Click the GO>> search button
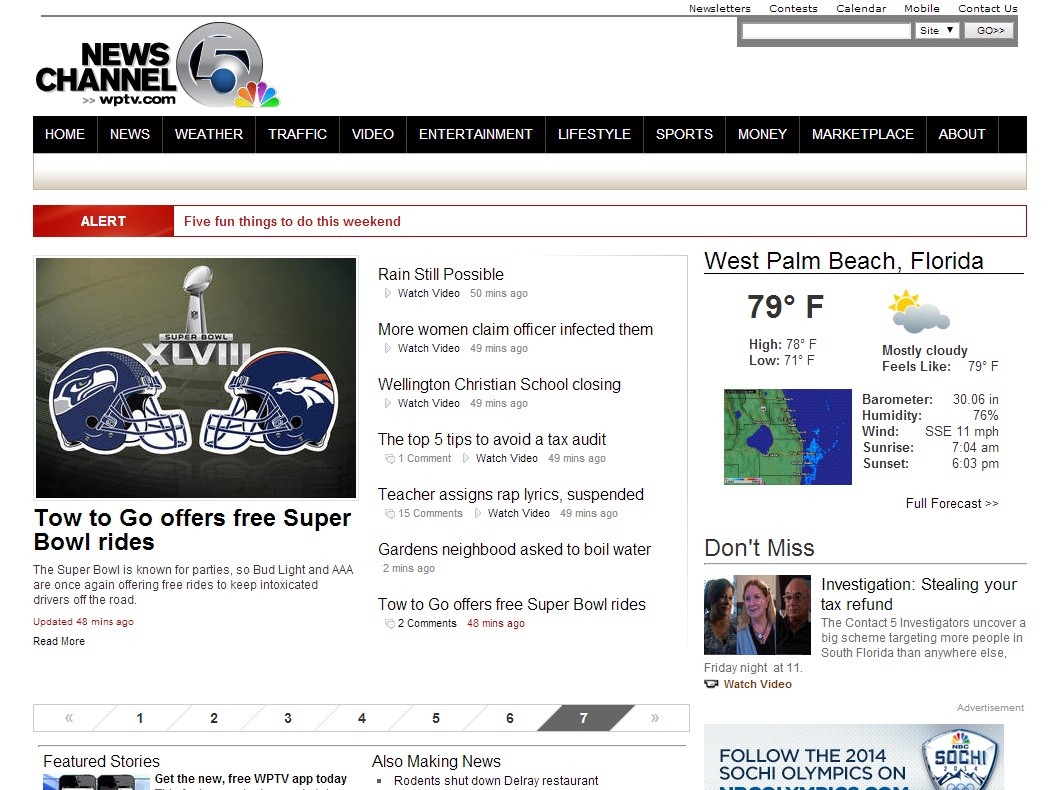 [x=990, y=30]
